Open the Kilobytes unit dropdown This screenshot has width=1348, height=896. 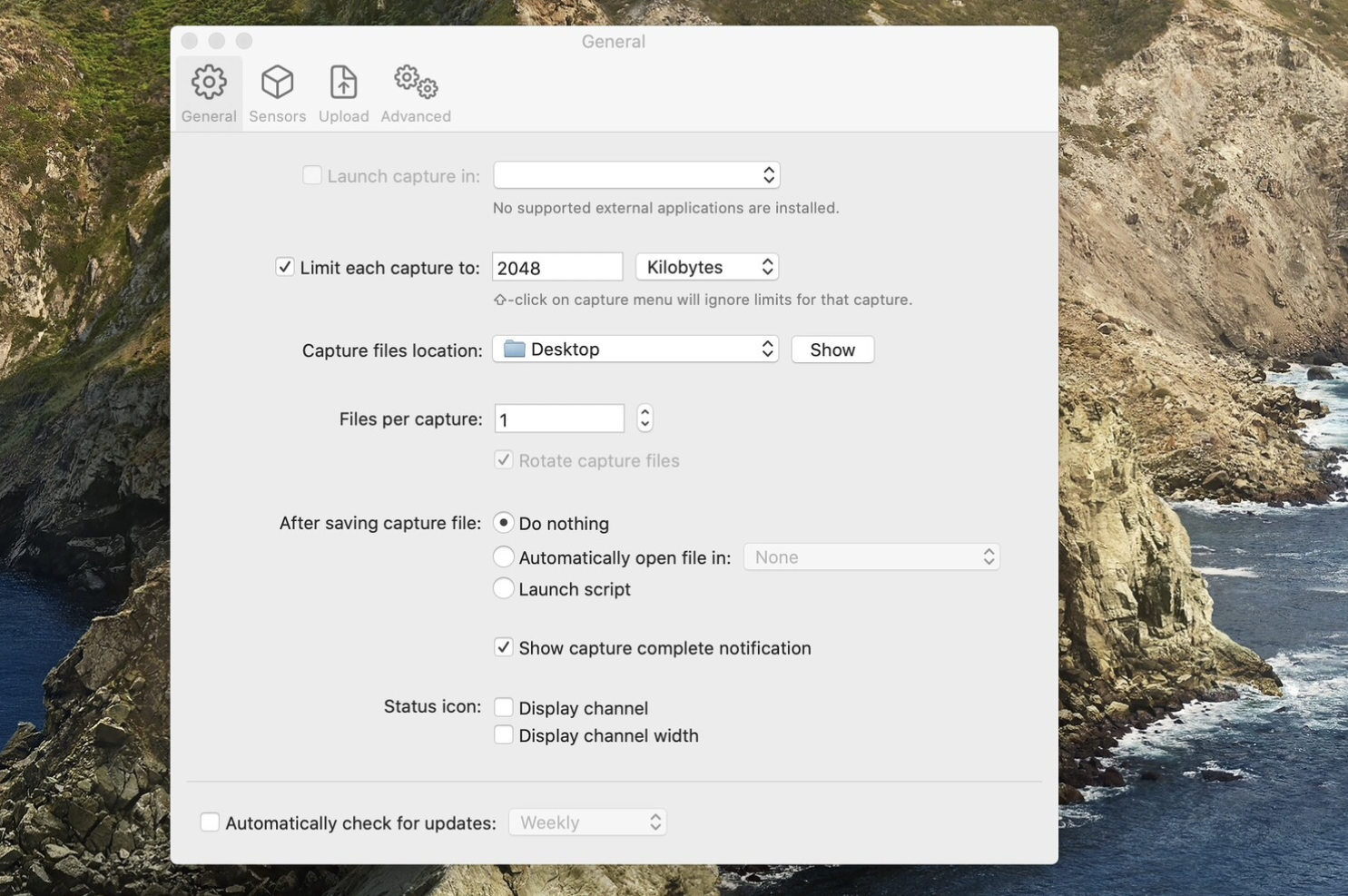[x=706, y=266]
